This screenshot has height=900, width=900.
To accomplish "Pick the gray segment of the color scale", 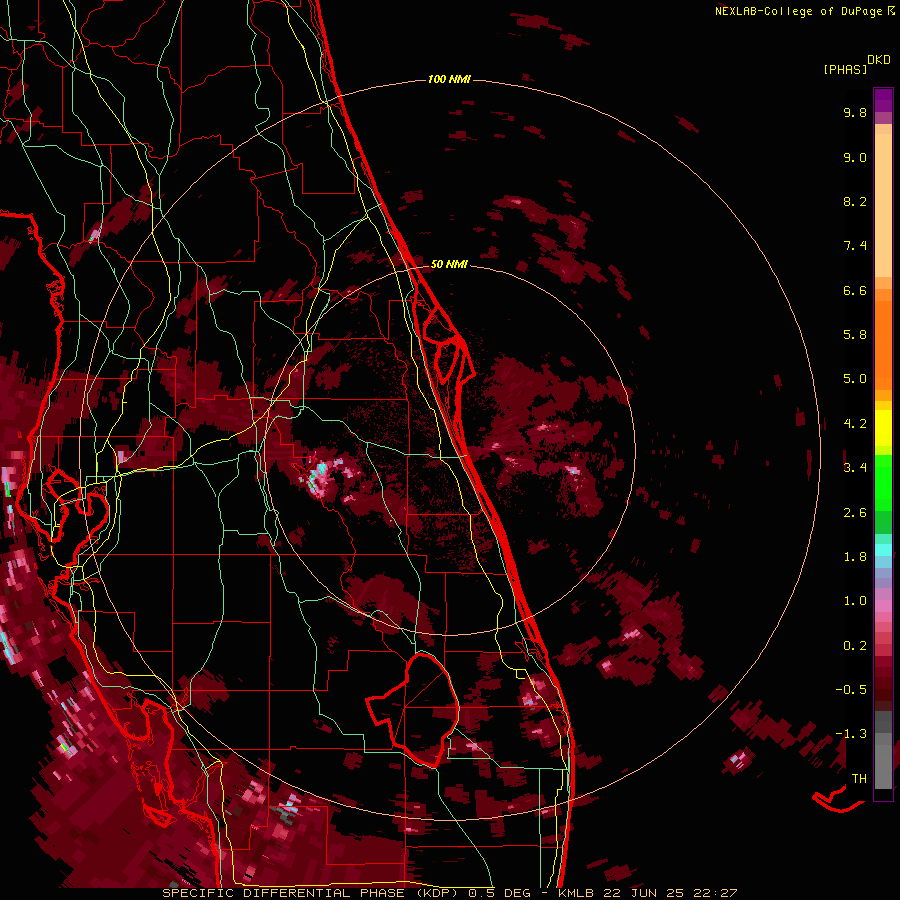I will point(883,750).
